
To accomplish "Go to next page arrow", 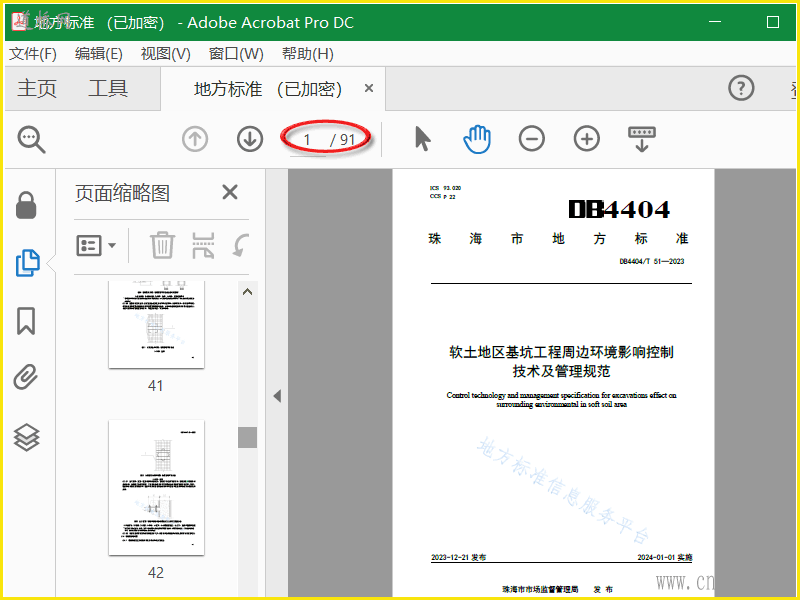I will (x=250, y=139).
